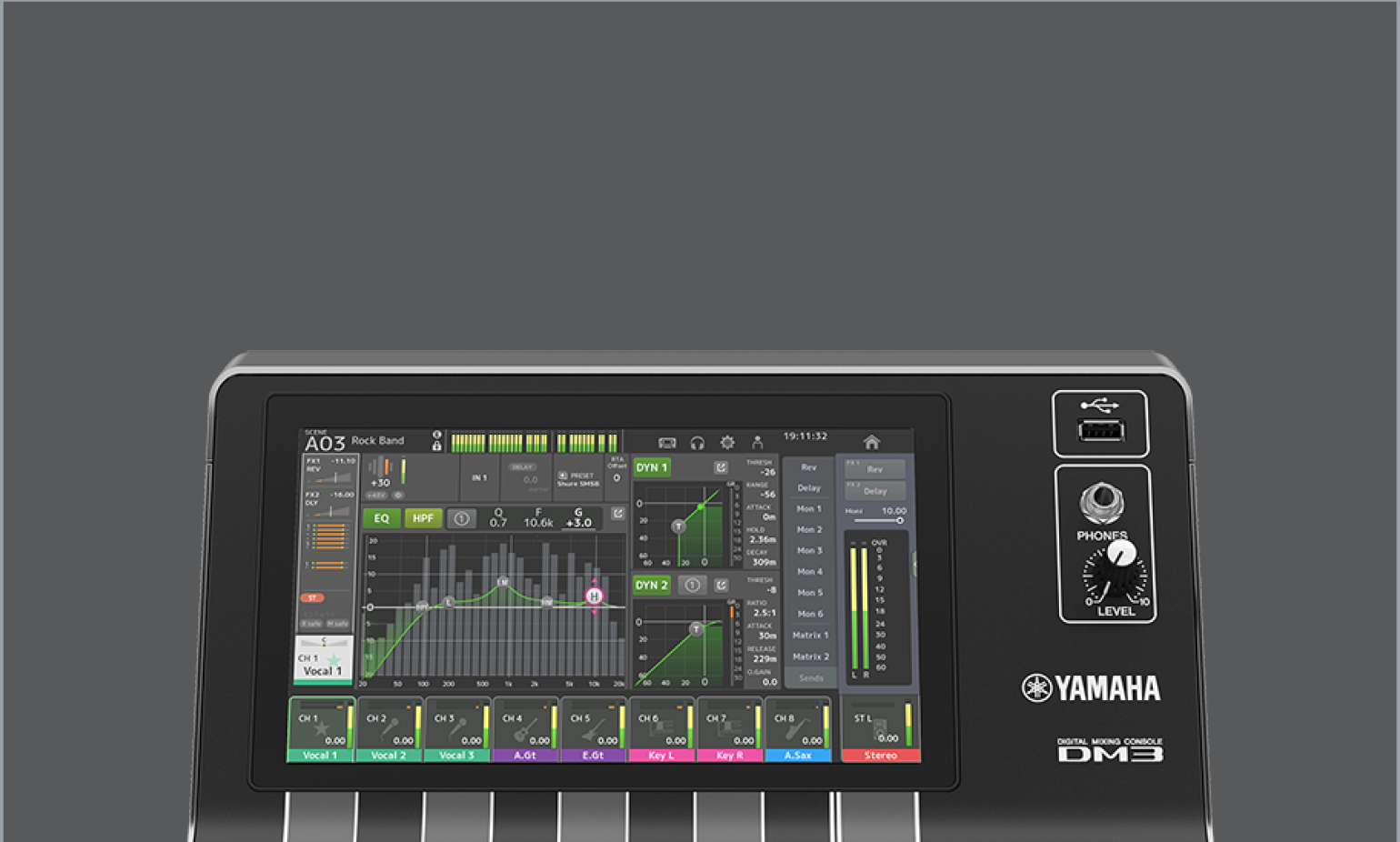Tap the scene lock icon

pyautogui.click(x=437, y=446)
